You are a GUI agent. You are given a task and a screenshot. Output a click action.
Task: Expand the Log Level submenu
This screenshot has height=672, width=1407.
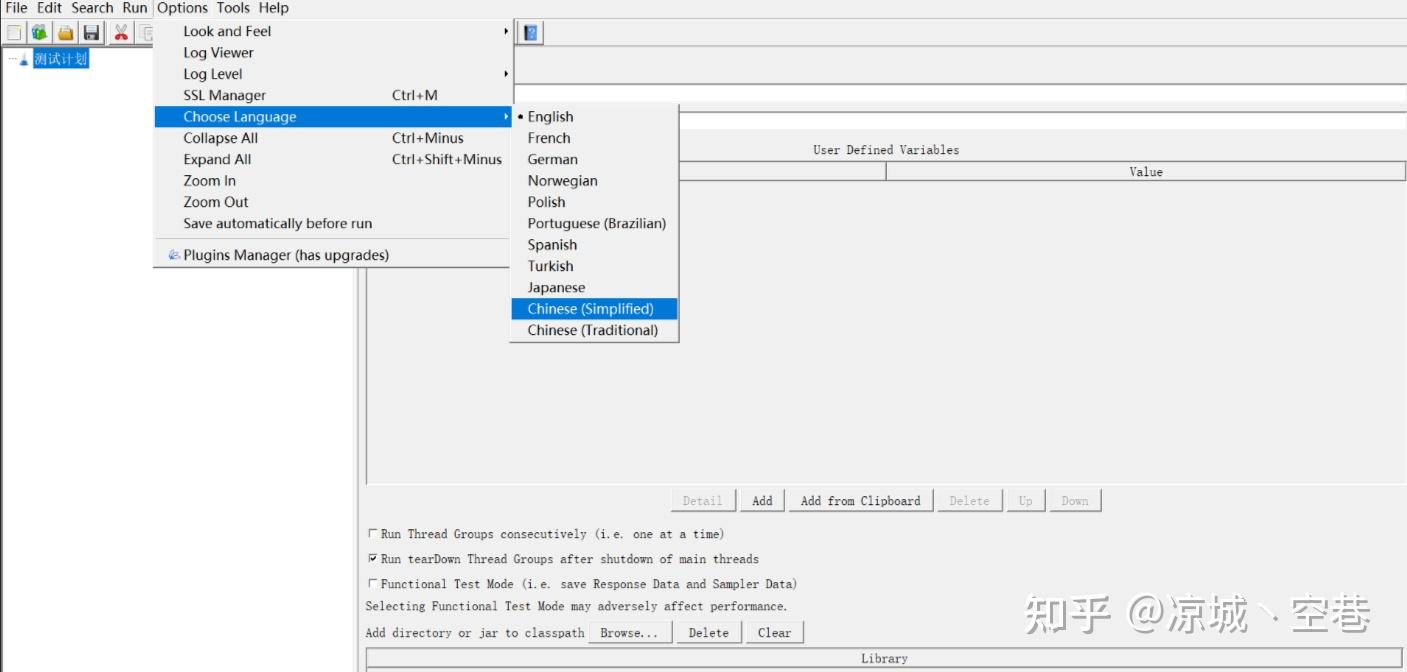(x=332, y=74)
